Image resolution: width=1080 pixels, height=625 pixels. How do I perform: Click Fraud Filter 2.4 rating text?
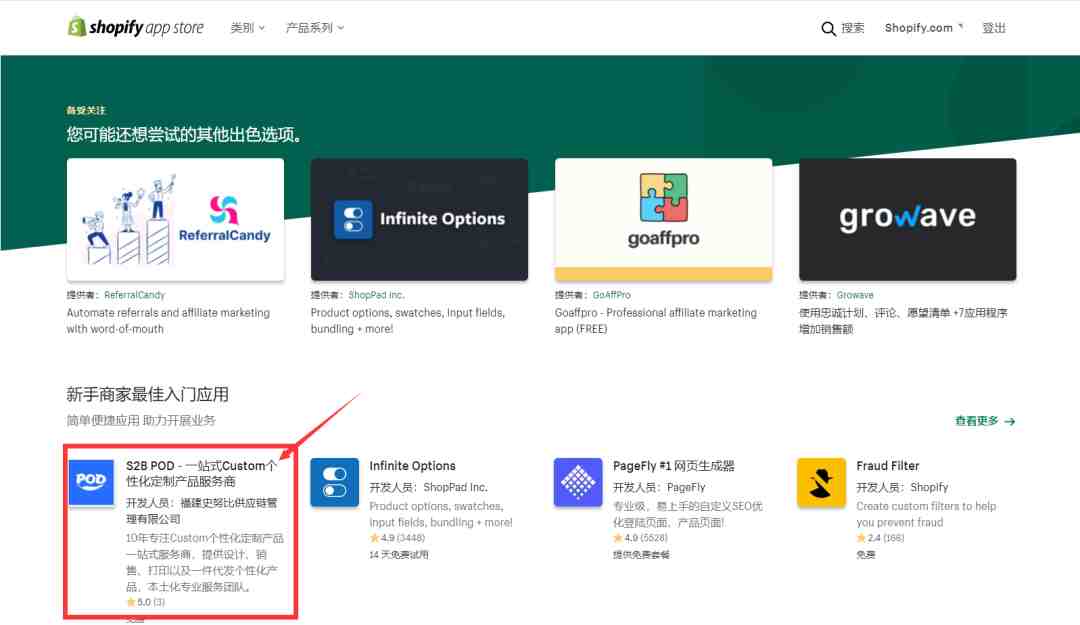pos(880,537)
